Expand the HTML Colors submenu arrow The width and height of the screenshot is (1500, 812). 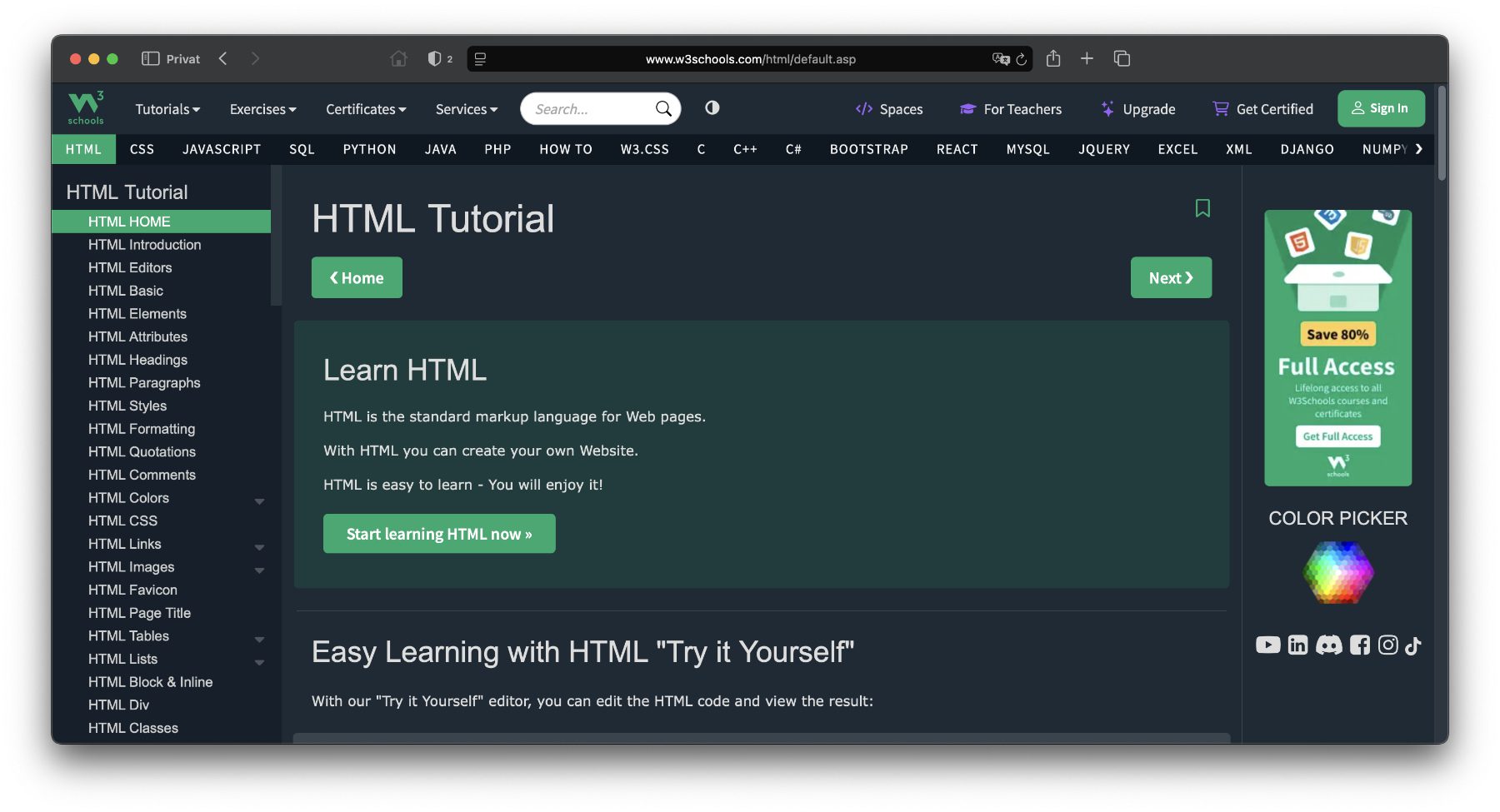tap(259, 501)
